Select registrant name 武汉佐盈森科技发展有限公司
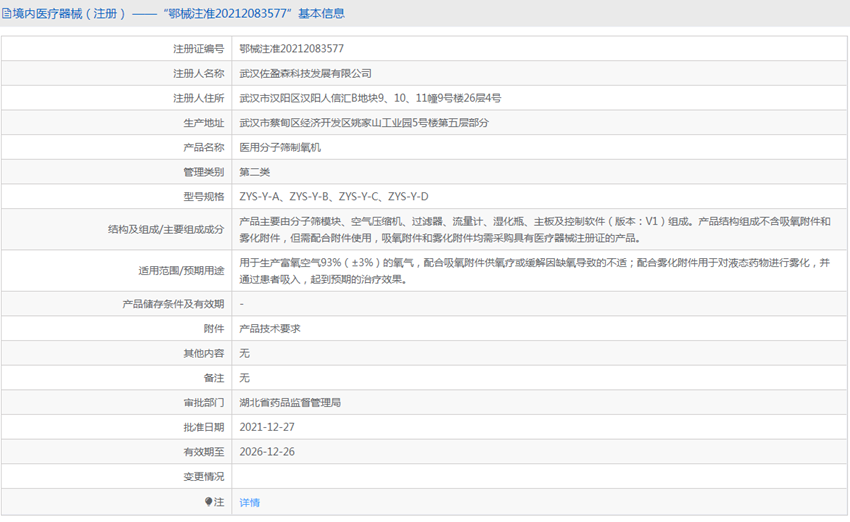The width and height of the screenshot is (850, 522). (306, 73)
